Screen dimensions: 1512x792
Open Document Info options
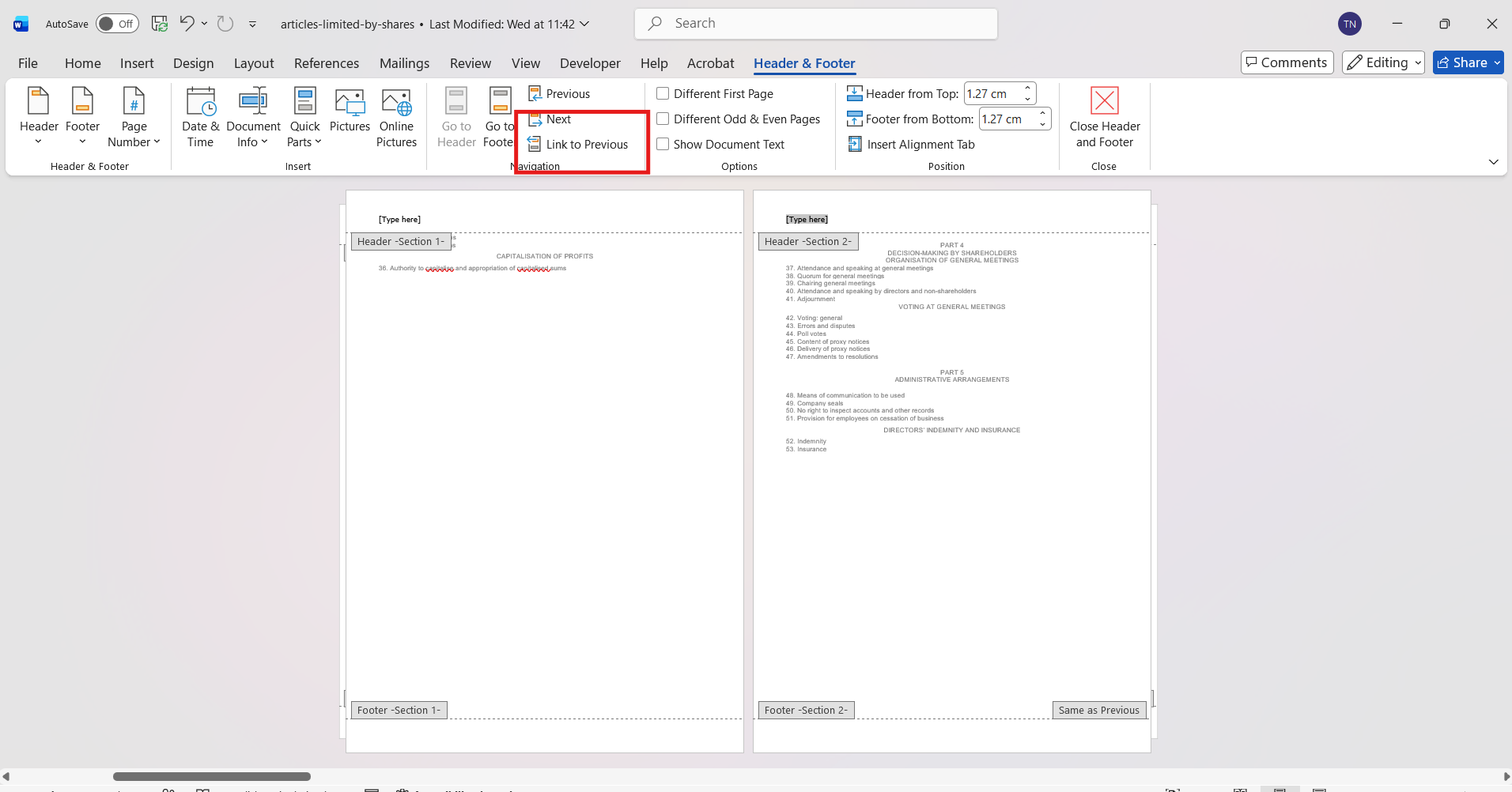[253, 117]
